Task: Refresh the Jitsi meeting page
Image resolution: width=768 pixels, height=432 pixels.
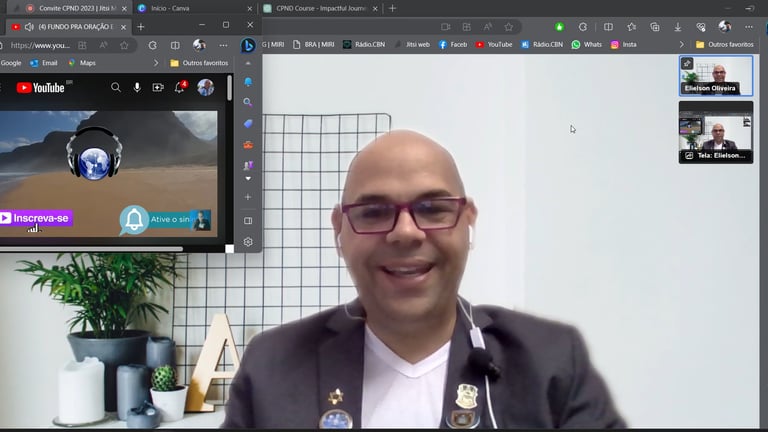Action: pyautogui.click(x=583, y=27)
